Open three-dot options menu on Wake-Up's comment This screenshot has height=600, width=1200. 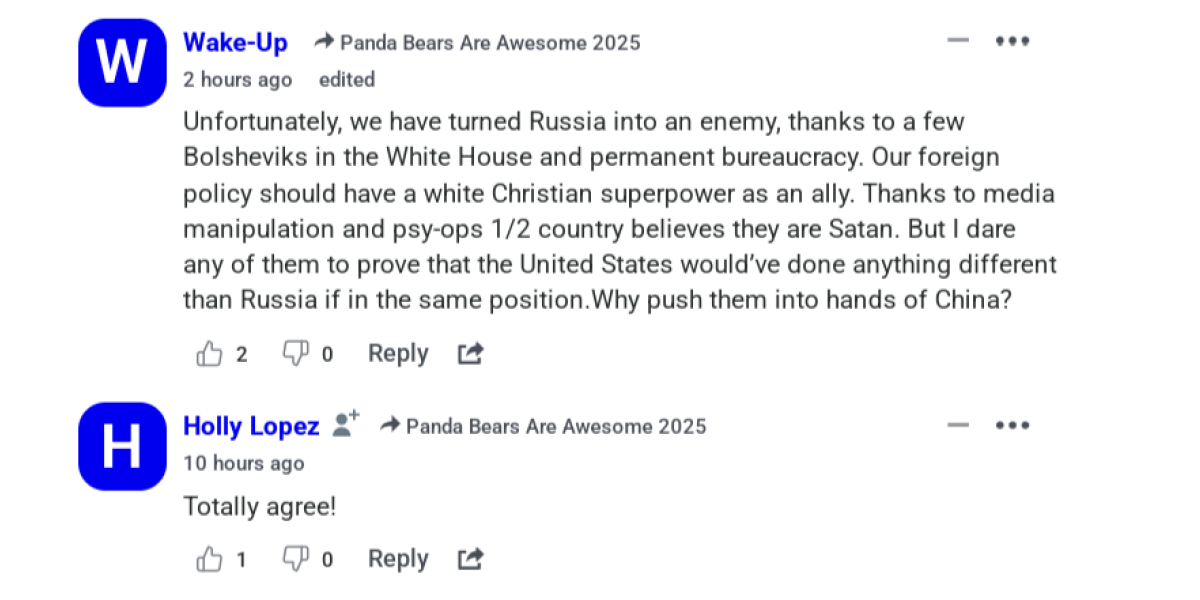click(1013, 41)
